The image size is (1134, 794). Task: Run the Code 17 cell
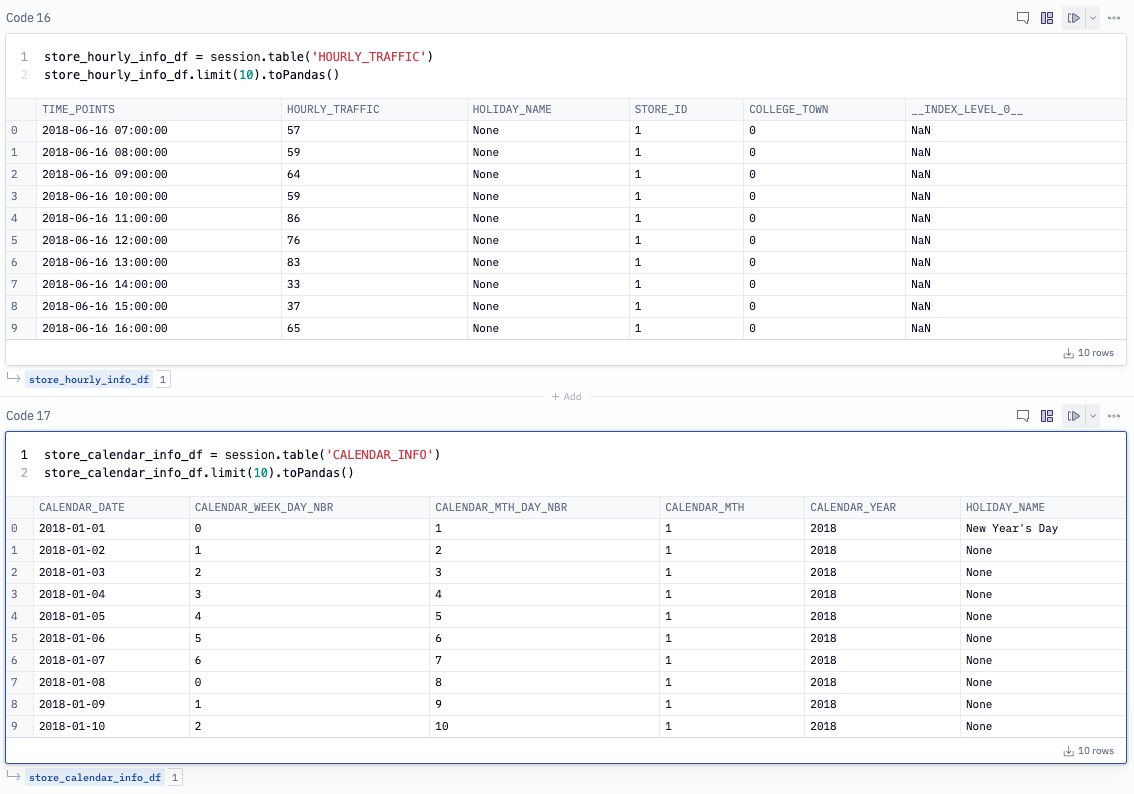pos(1073,416)
